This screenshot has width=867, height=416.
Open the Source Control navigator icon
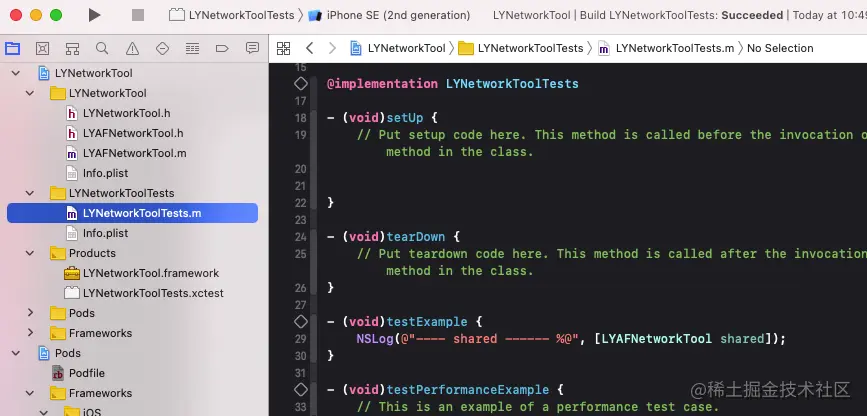click(43, 48)
